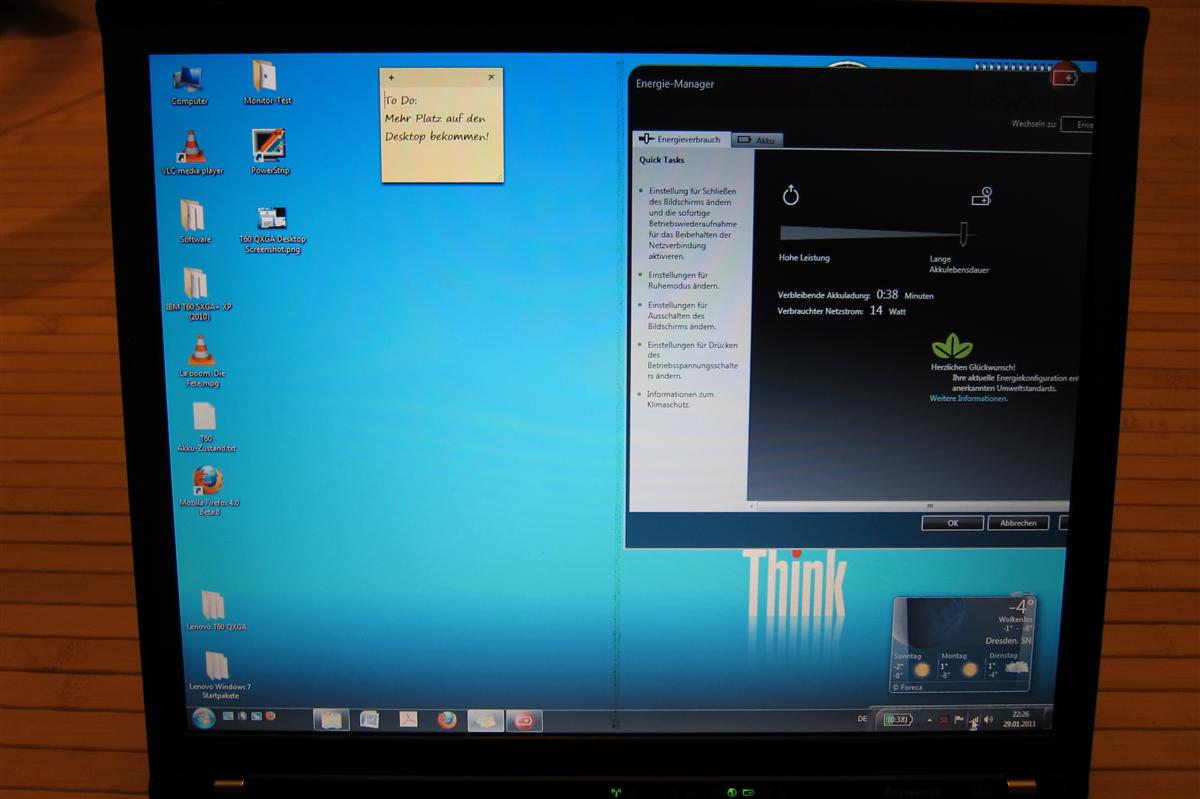This screenshot has width=1200, height=799.
Task: Open Informationen zum Klimaschutz task
Action: (x=680, y=399)
